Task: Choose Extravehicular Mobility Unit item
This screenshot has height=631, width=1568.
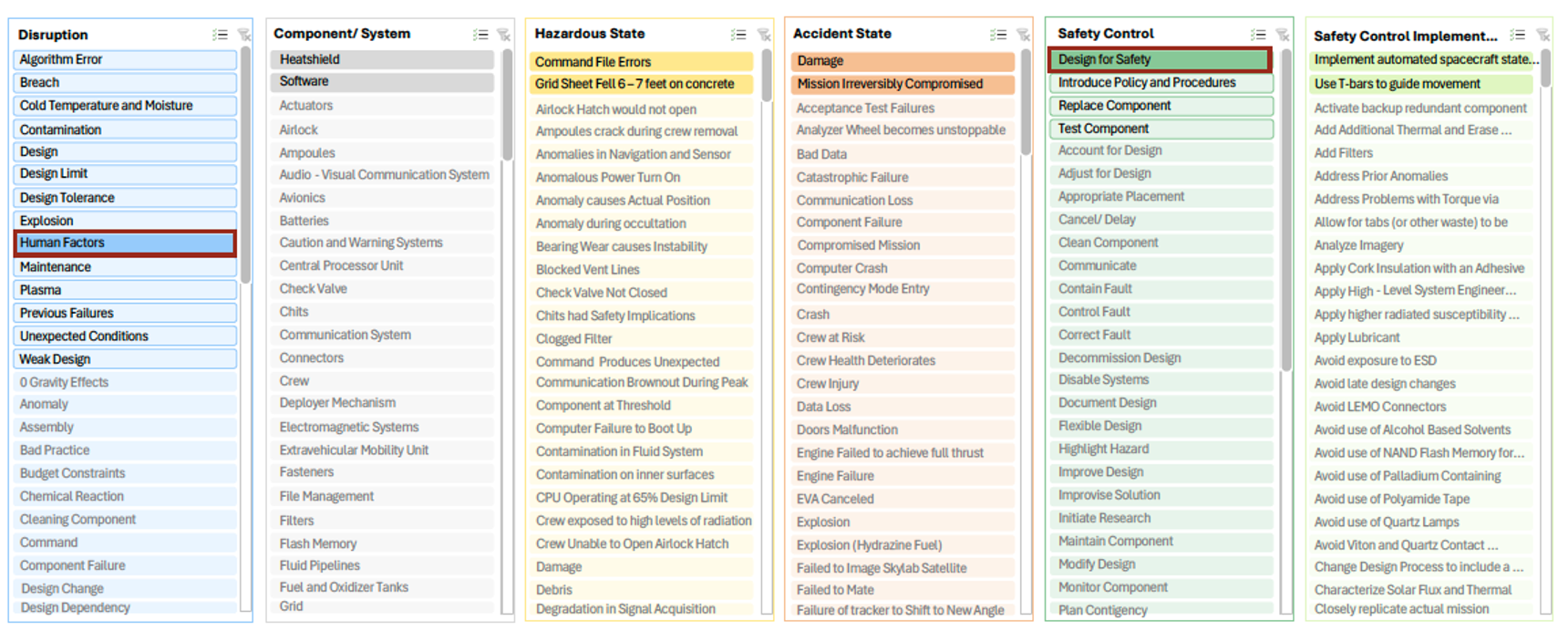Action: 383,450
